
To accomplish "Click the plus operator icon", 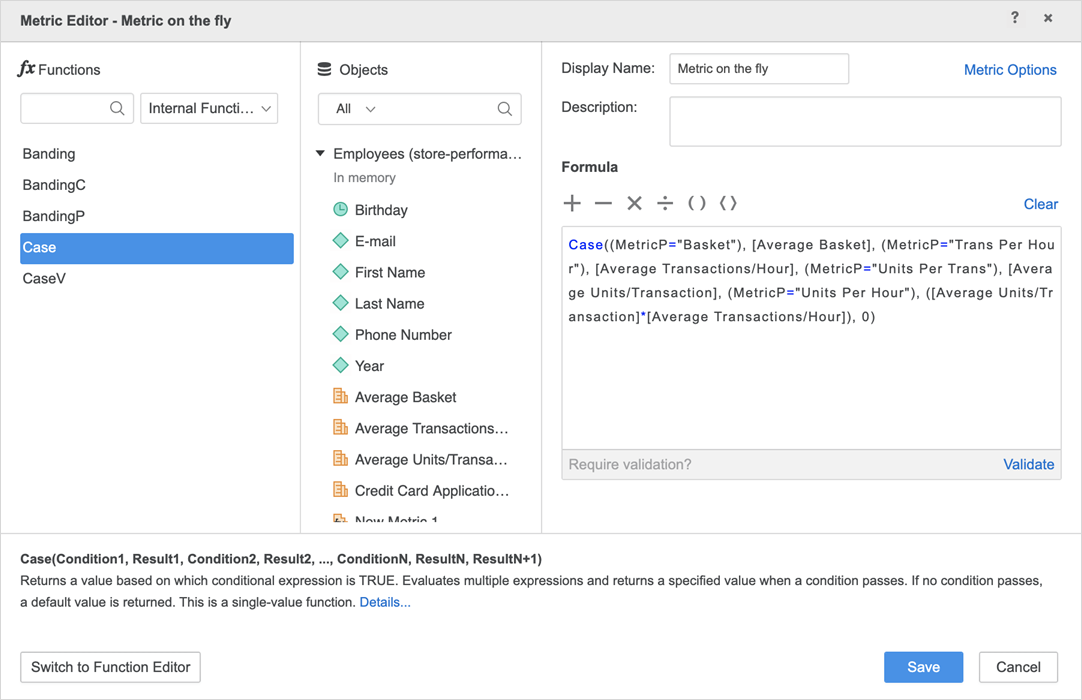I will coord(572,204).
